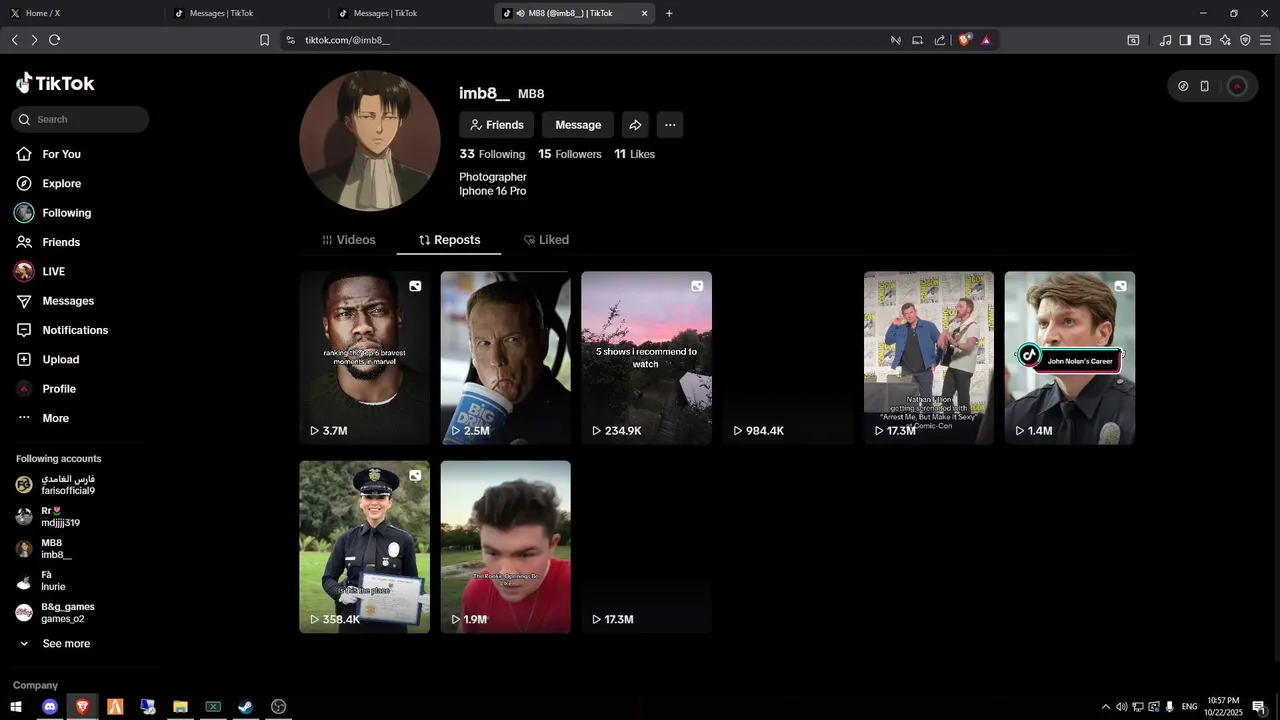The width and height of the screenshot is (1280, 720).
Task: Open the browser hamburger menu
Action: 1265,40
